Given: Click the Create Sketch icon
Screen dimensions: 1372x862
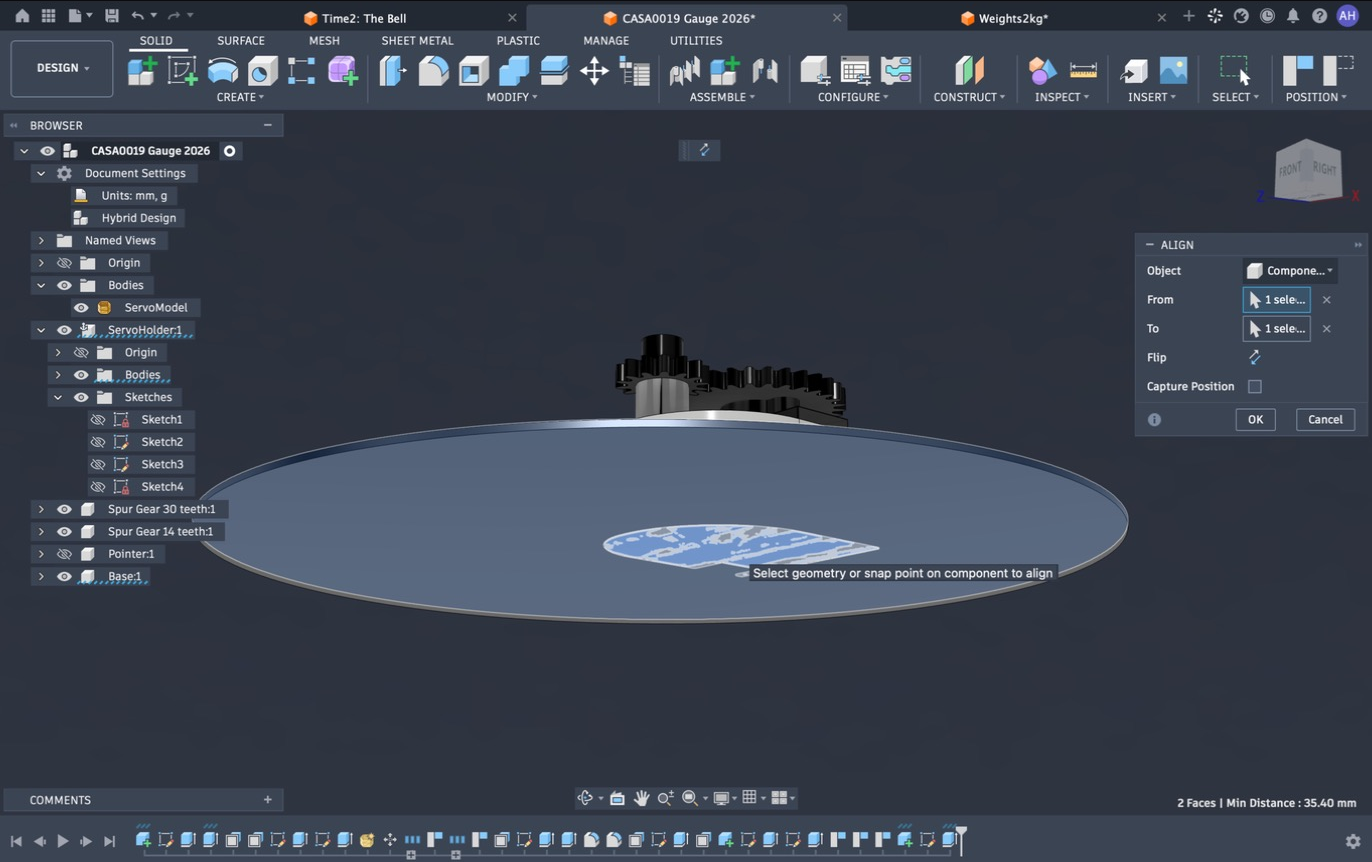Looking at the screenshot, I should (182, 70).
